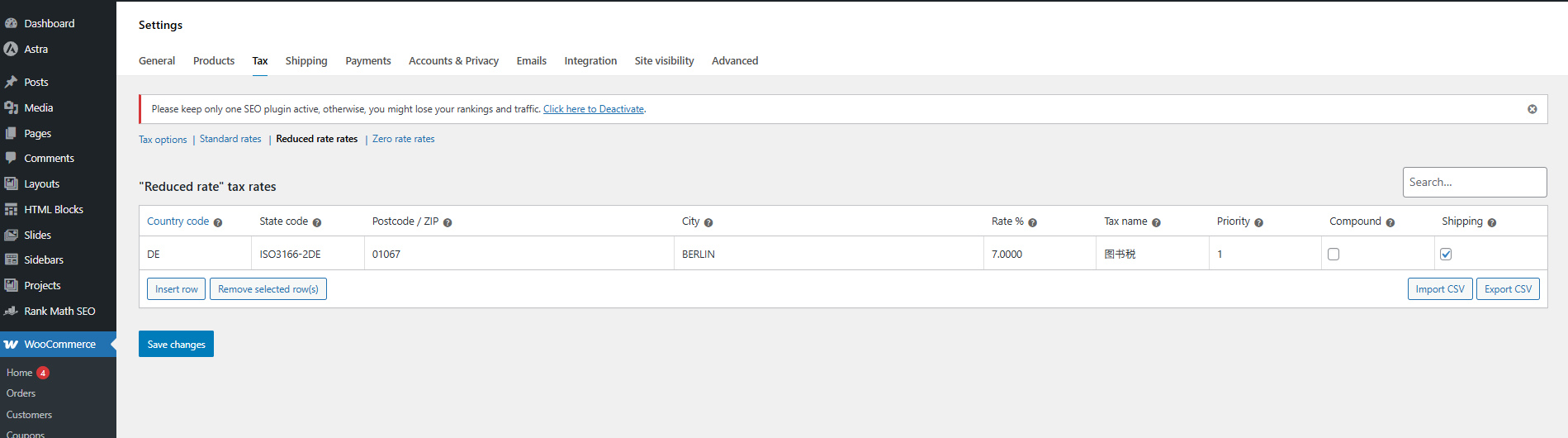Screen dimensions: 1568x438
Task: Click the Import CSV button
Action: (1440, 289)
